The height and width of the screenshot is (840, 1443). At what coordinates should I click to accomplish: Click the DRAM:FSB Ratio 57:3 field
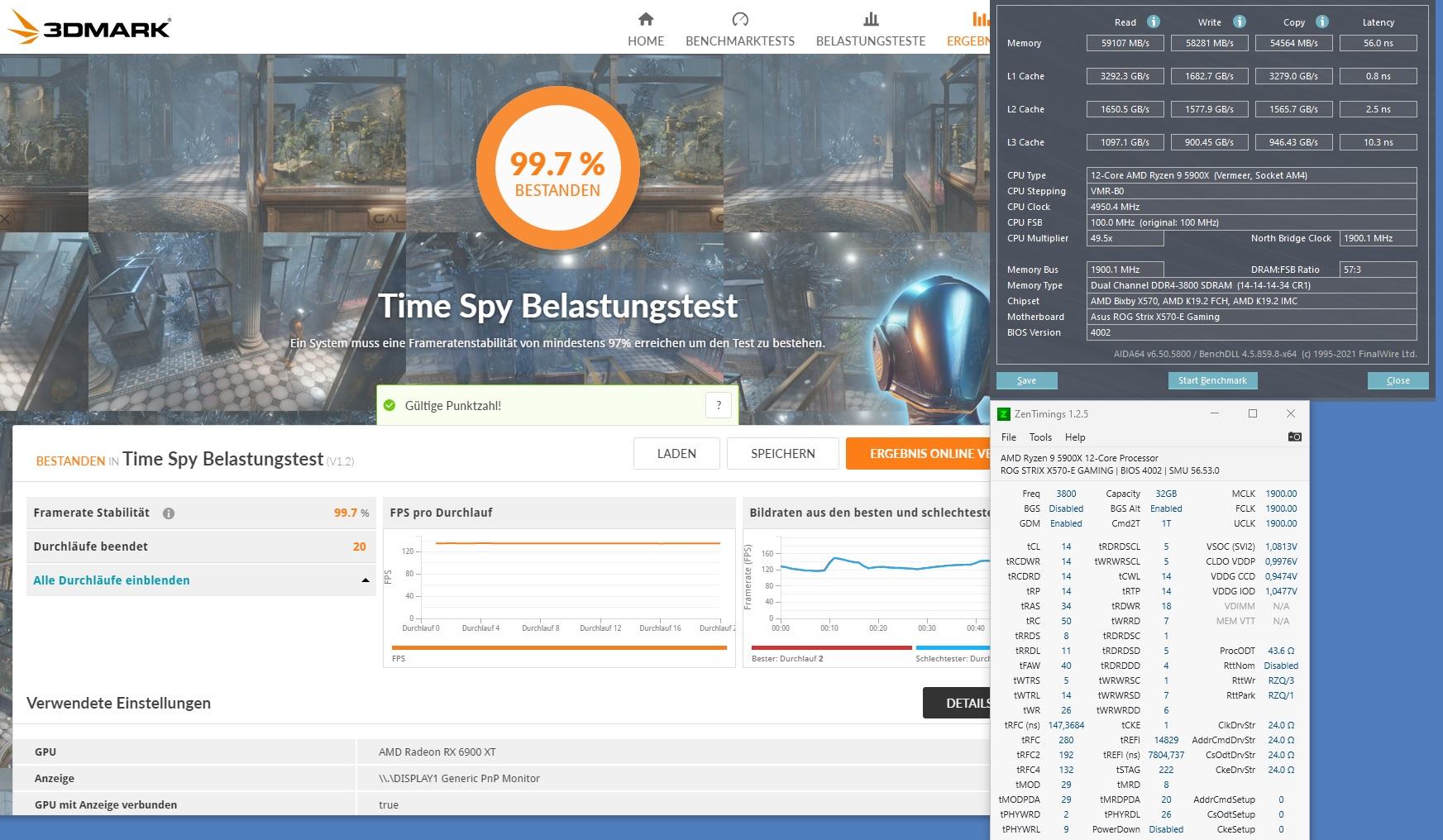(x=1378, y=270)
